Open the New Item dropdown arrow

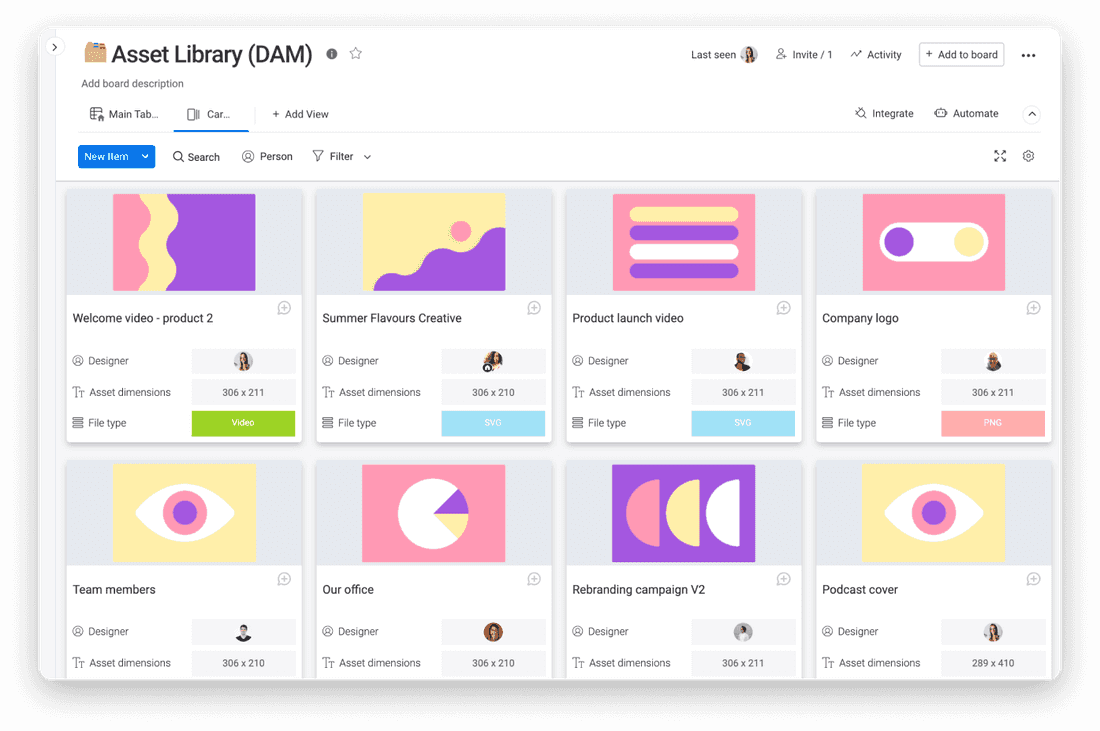point(146,156)
